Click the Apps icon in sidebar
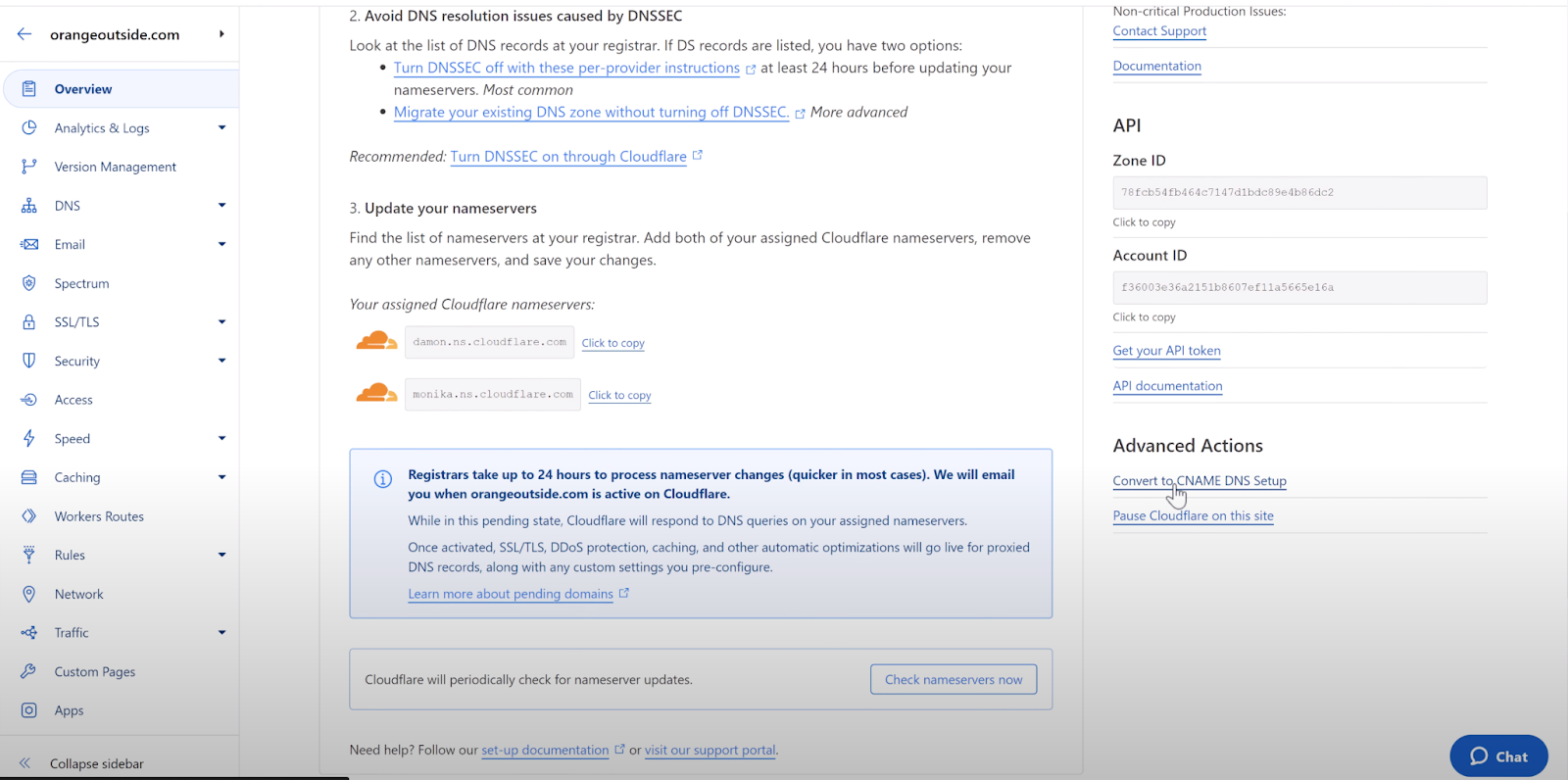1568x780 pixels. pos(29,710)
